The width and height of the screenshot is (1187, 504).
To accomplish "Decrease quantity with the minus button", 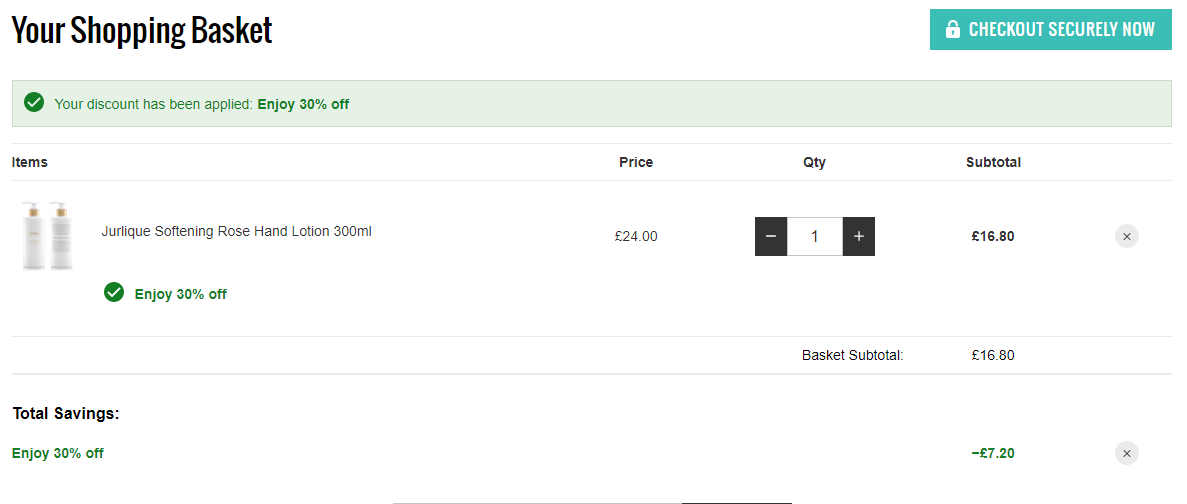I will [x=771, y=236].
